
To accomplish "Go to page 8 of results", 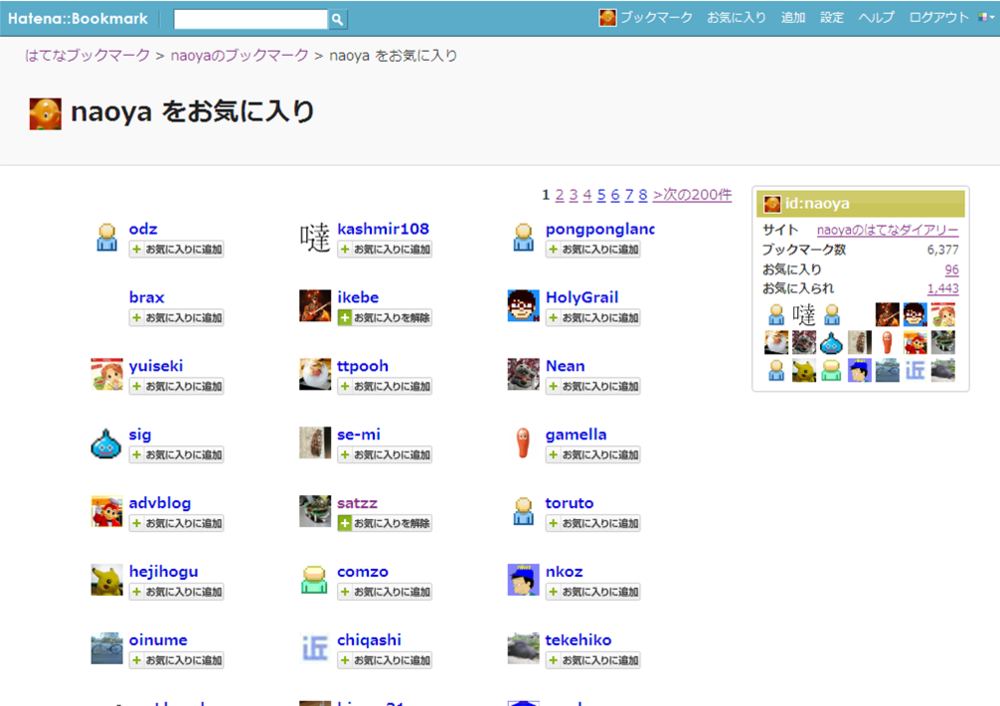I will pos(643,195).
